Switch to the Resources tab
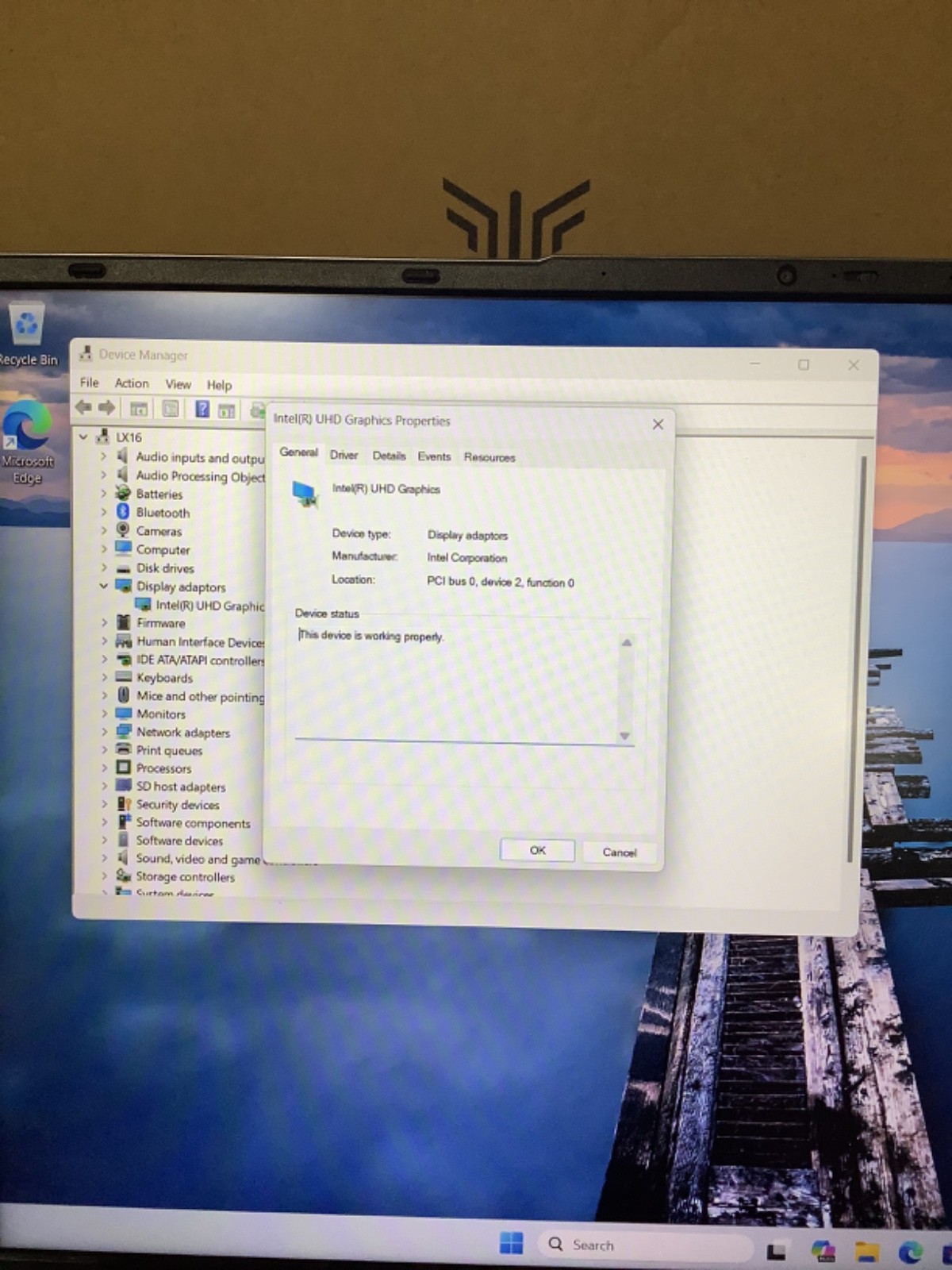The width and height of the screenshot is (952, 1270). 489,457
